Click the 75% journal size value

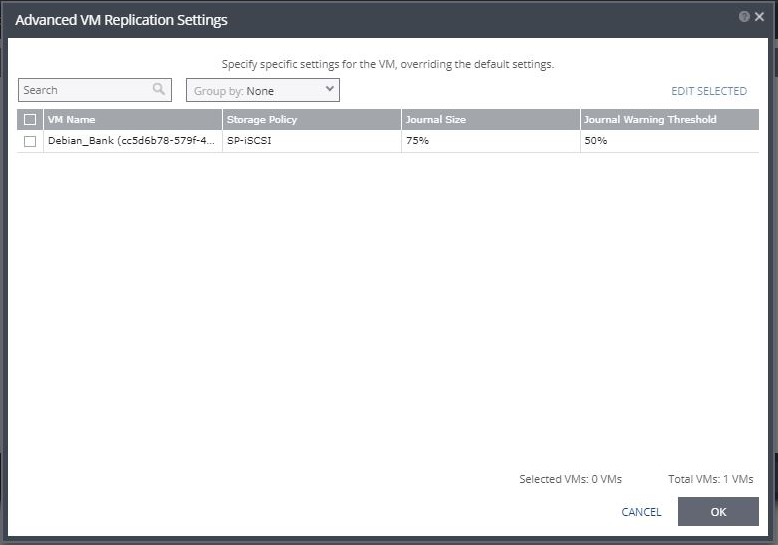click(x=417, y=141)
